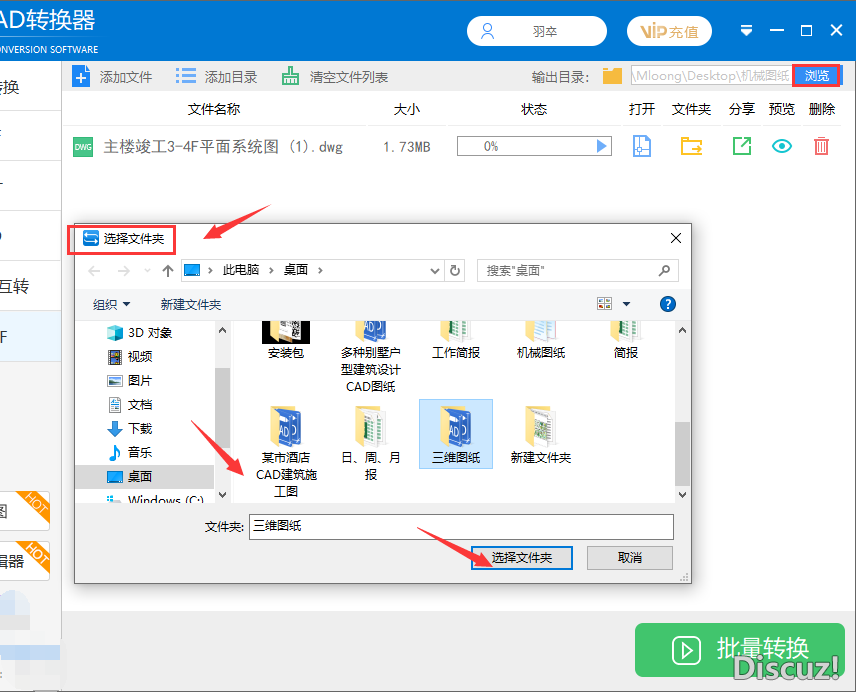
Task: Click the play arrow on the 0% progress bar
Action: coord(602,146)
